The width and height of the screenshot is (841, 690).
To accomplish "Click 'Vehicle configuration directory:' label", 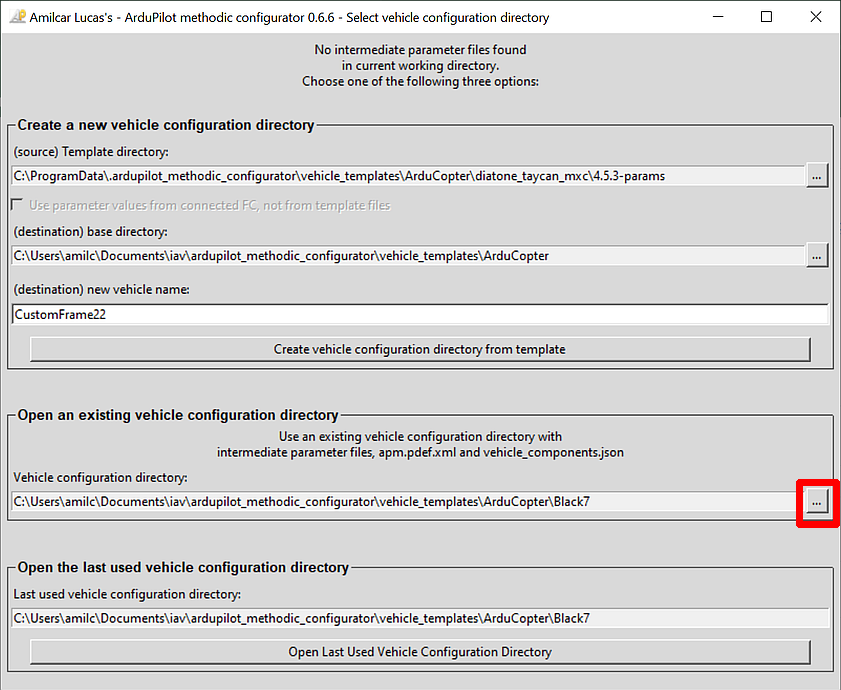I will 100,478.
